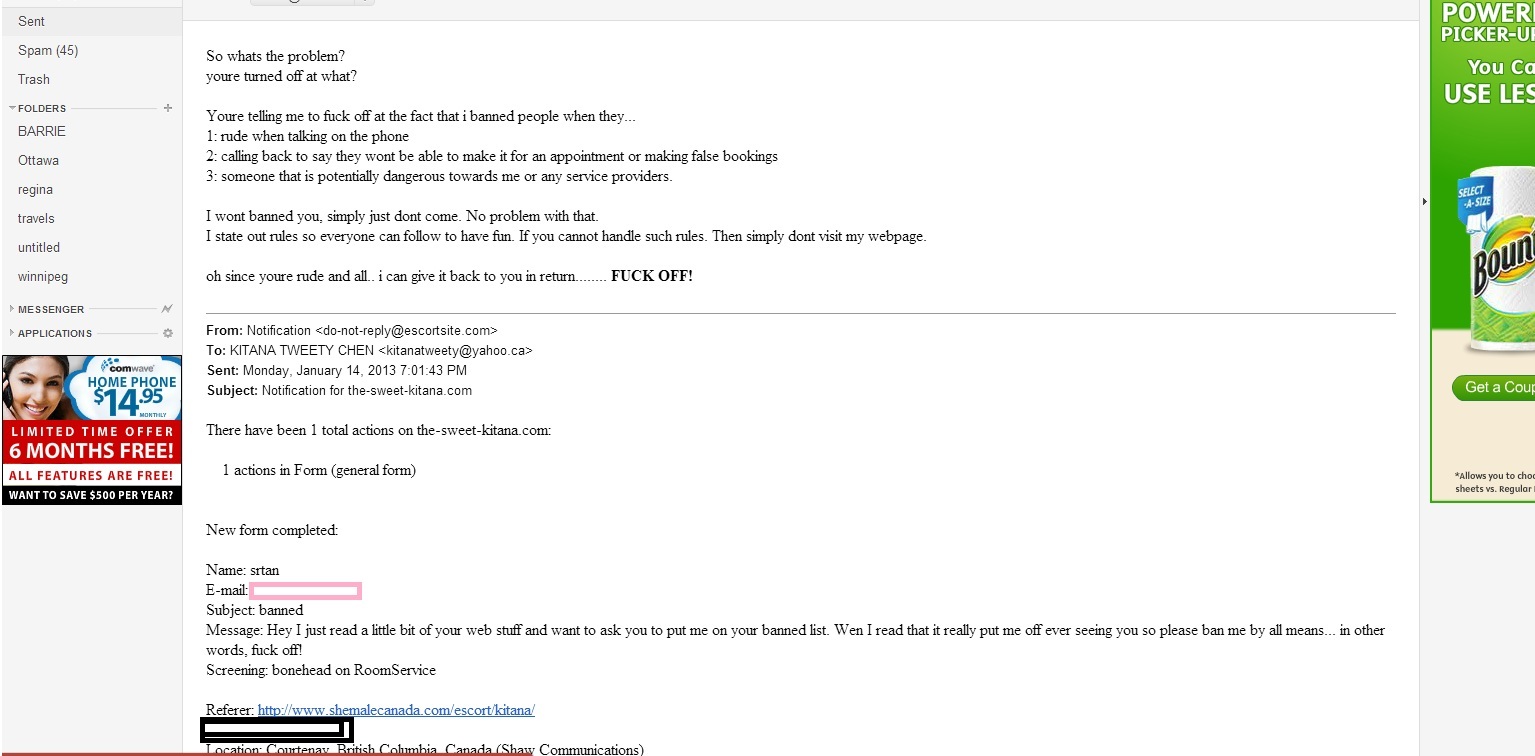Screen dimensions: 1535x756
Task: Click the Get a Coupon button
Action: [x=1493, y=387]
